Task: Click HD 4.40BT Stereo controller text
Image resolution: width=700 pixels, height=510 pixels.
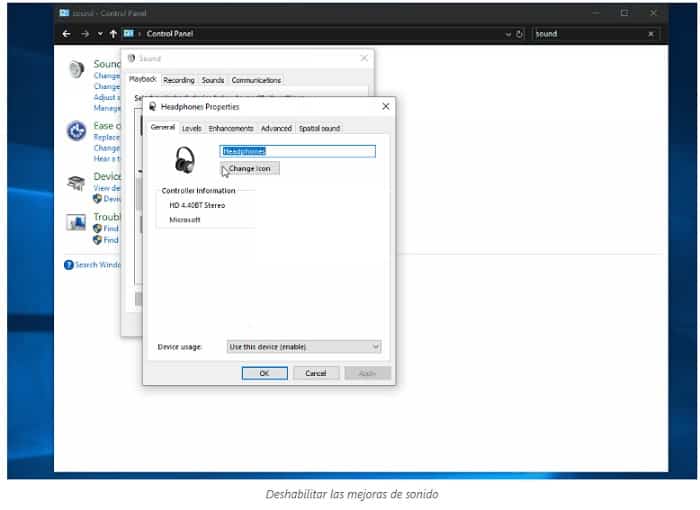Action: [197, 205]
